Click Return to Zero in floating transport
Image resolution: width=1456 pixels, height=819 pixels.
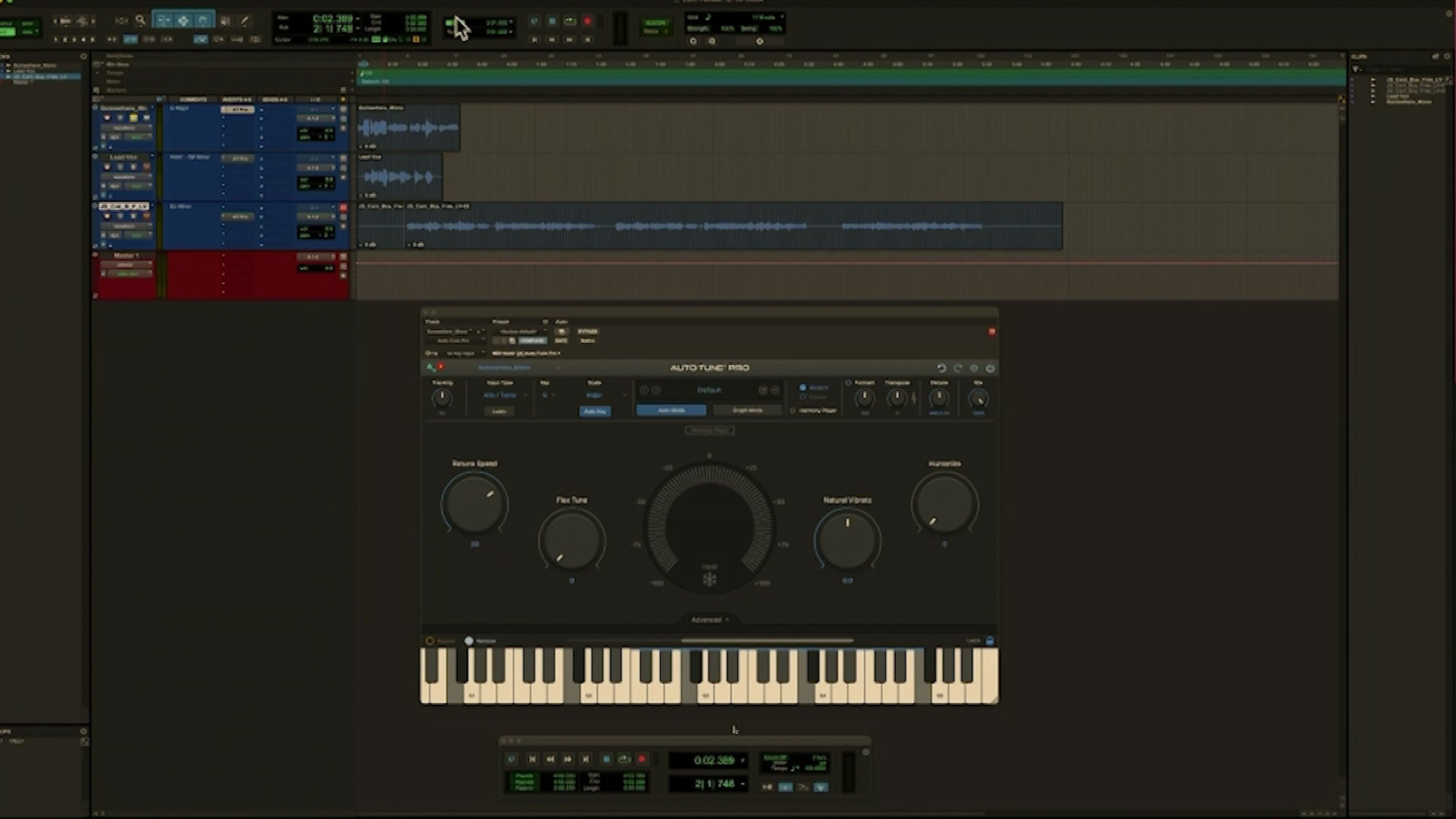coord(532,759)
